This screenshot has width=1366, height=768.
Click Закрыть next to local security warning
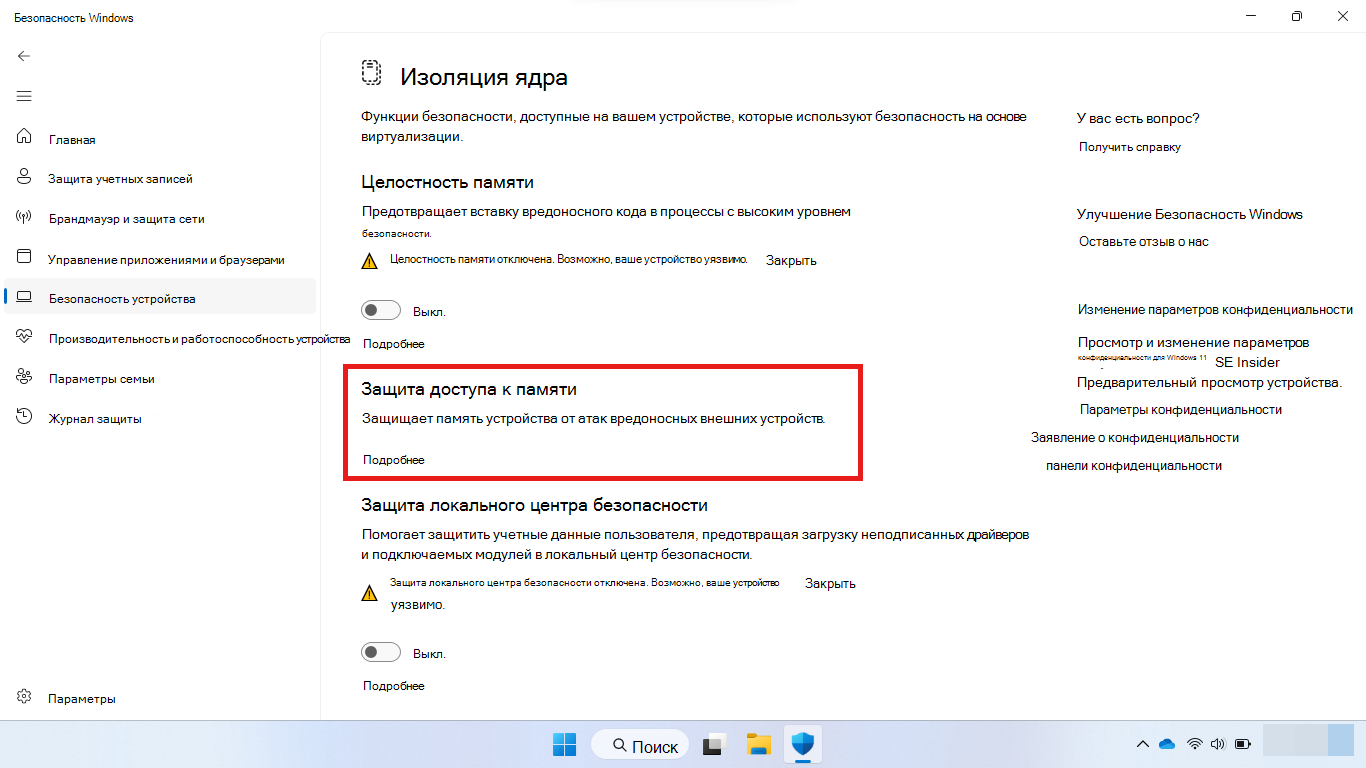tap(830, 584)
